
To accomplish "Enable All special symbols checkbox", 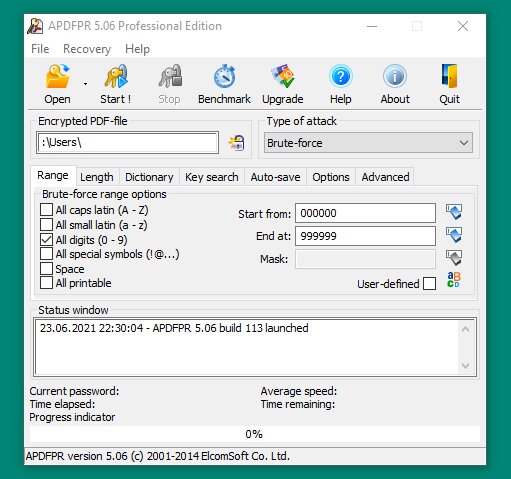I will point(46,254).
